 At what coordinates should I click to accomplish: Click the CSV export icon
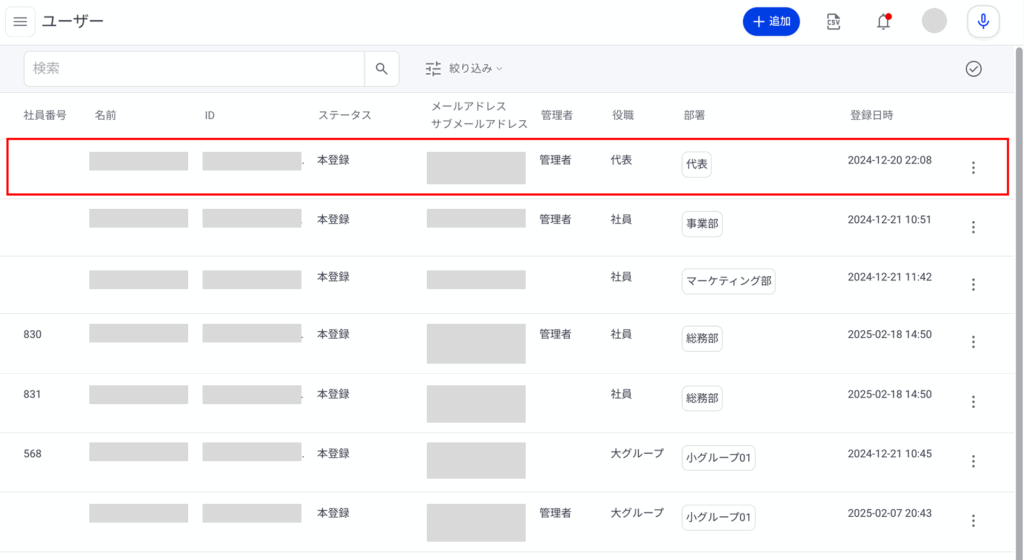[833, 22]
